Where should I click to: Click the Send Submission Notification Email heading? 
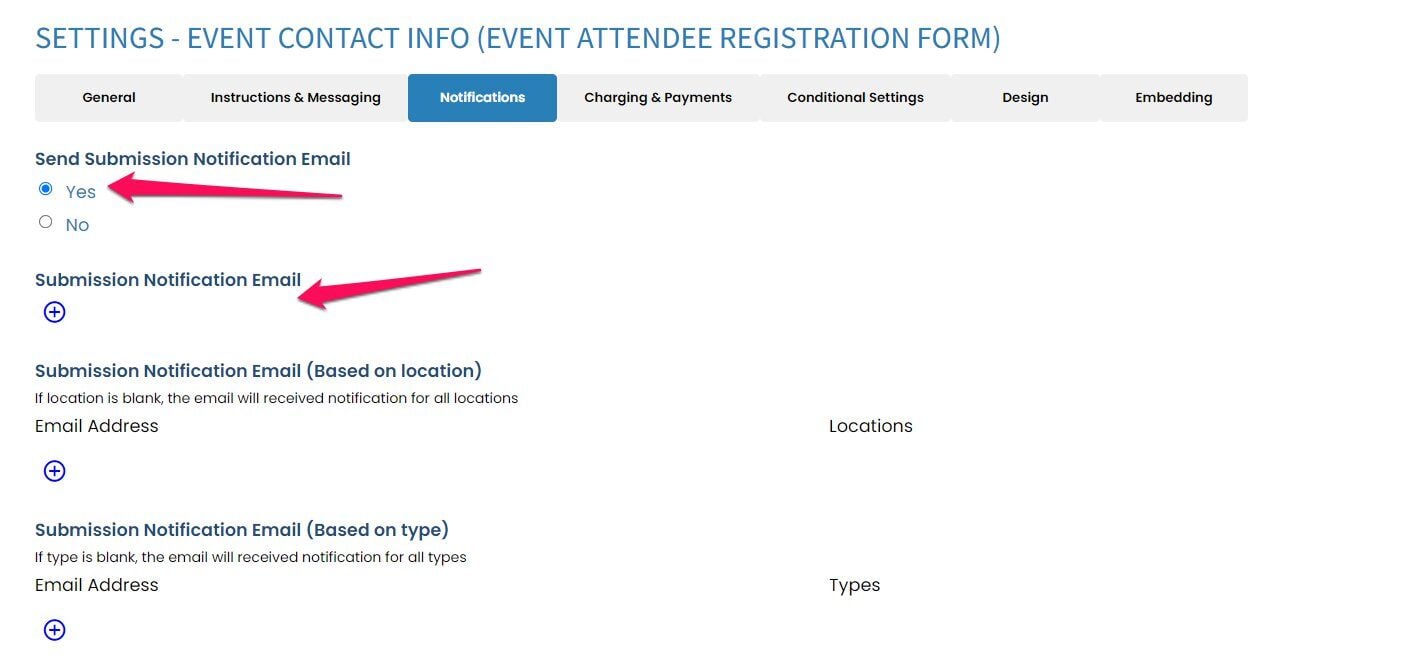pos(192,159)
